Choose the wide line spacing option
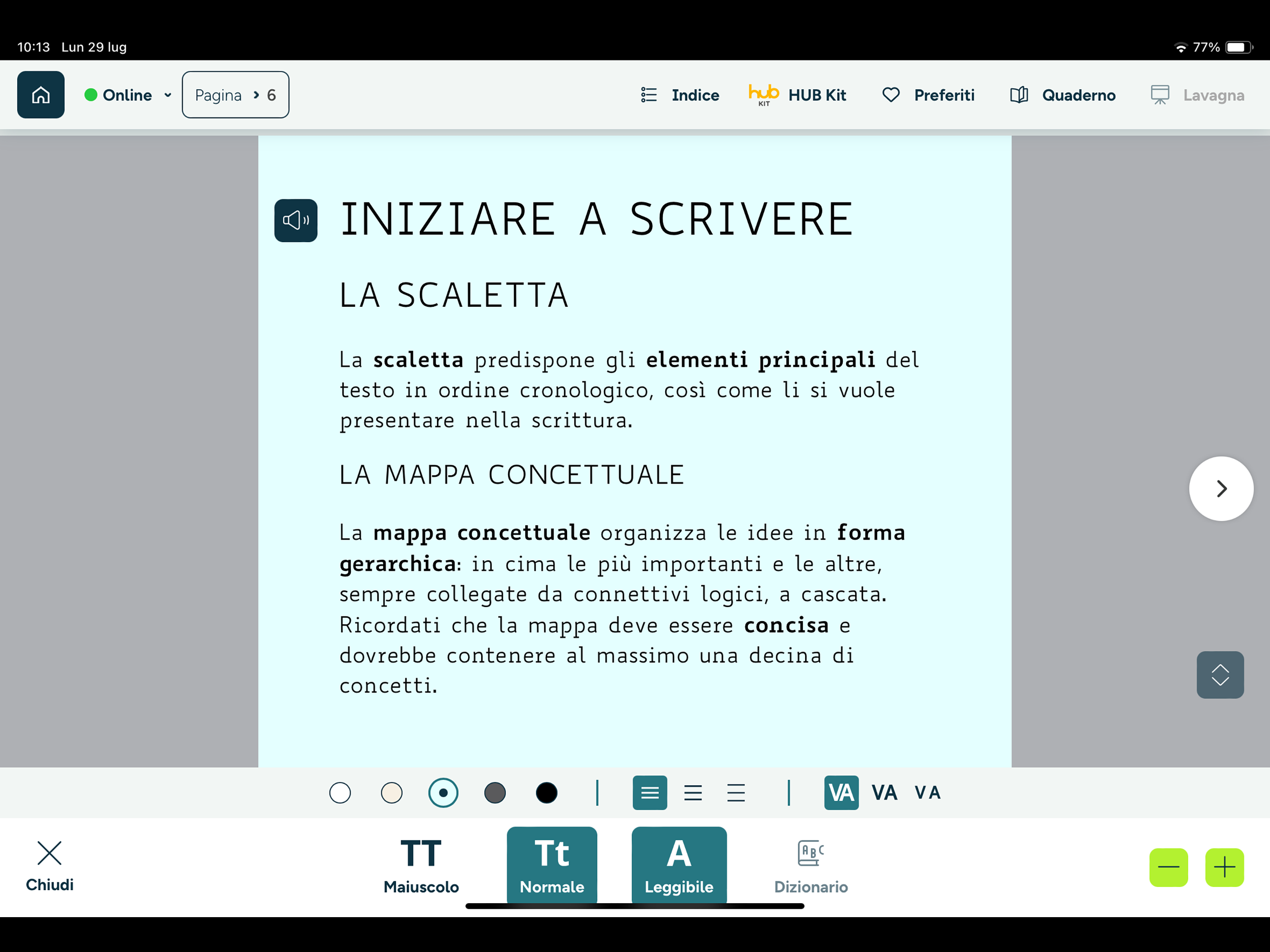Viewport: 1270px width, 952px height. click(736, 793)
